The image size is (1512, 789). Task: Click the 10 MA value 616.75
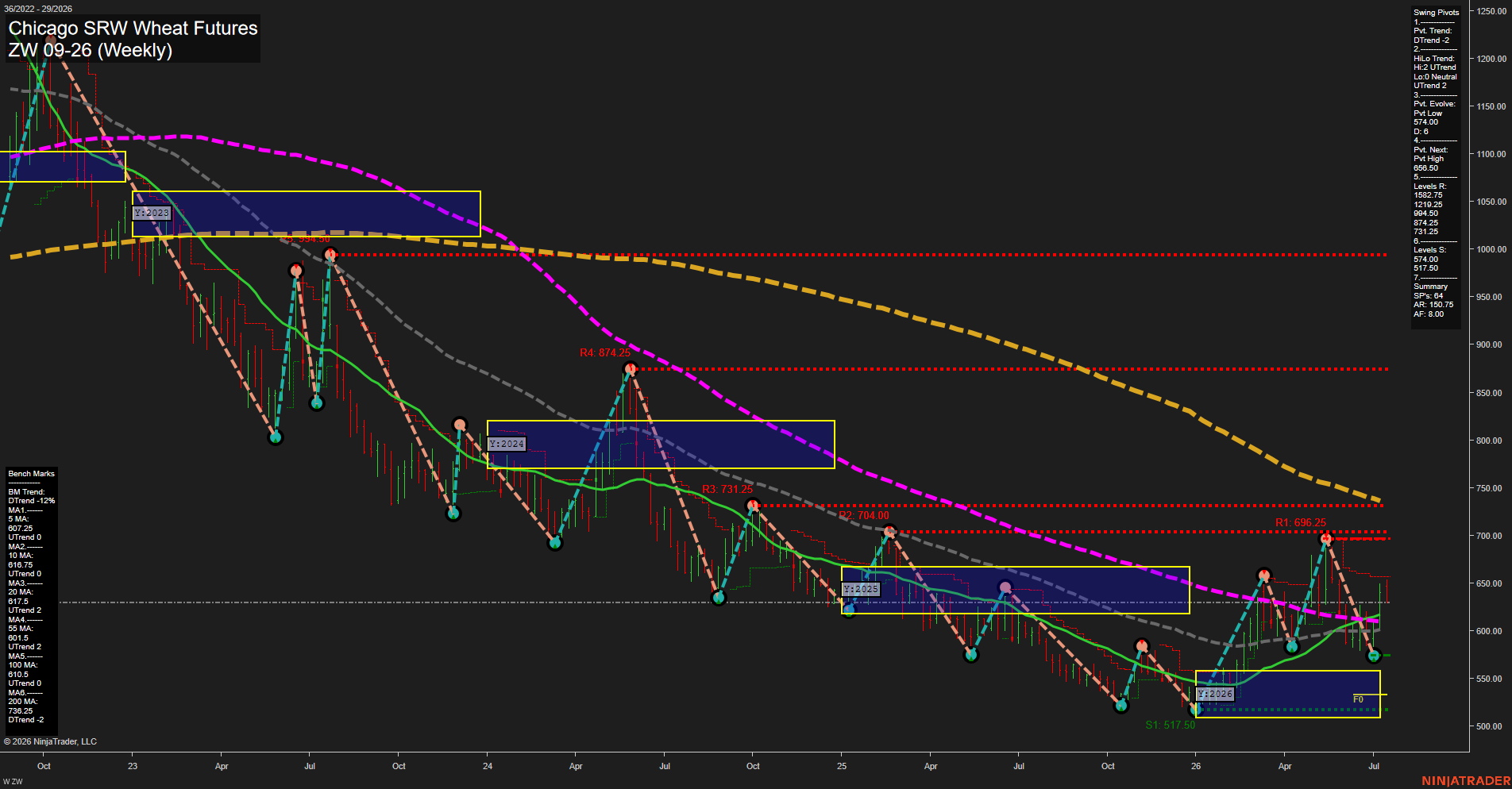(21, 565)
